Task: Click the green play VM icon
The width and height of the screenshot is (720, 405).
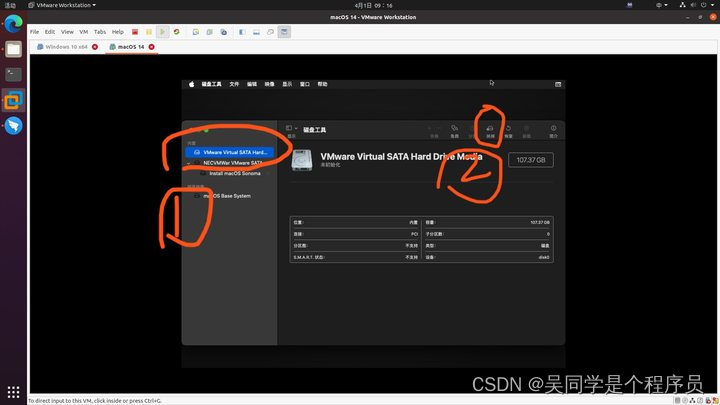Action: coord(163,32)
